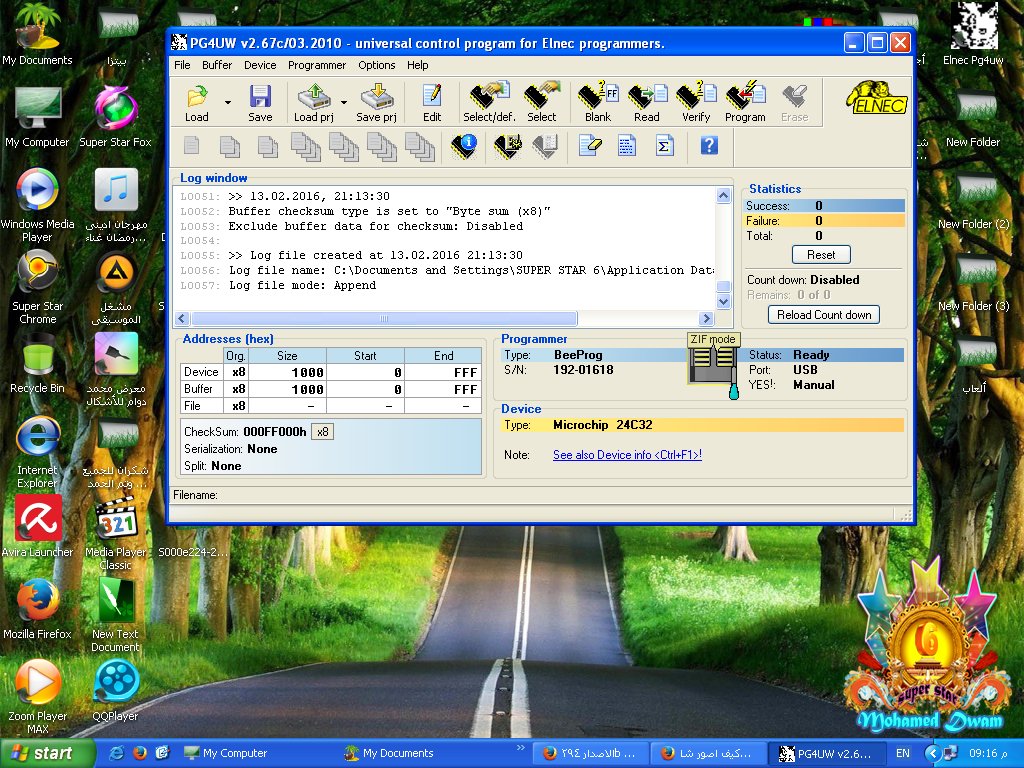The height and width of the screenshot is (768, 1024).
Task: Click log window scroll up arrow
Action: [724, 195]
